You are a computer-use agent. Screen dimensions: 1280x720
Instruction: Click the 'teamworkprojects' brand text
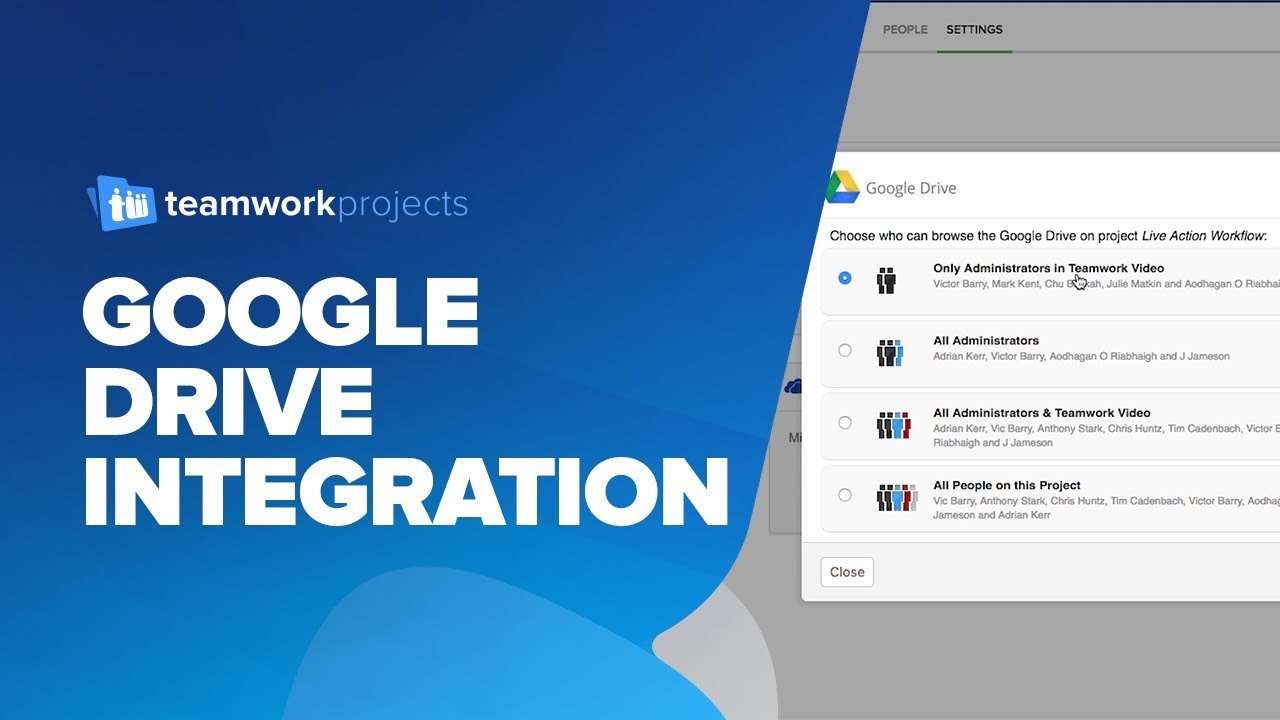tap(316, 204)
